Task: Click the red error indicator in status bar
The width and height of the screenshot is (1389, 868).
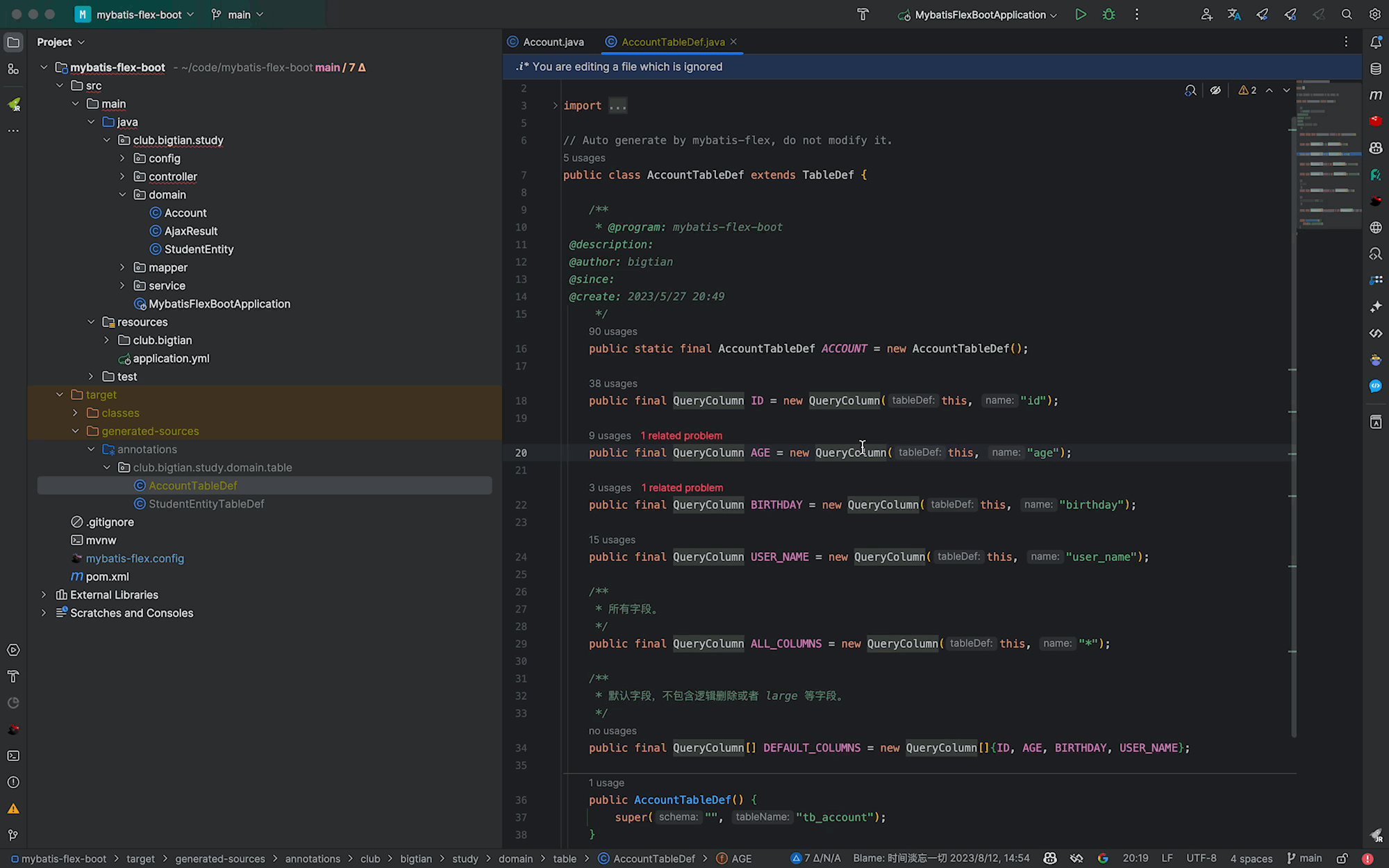Action: pos(1367,858)
